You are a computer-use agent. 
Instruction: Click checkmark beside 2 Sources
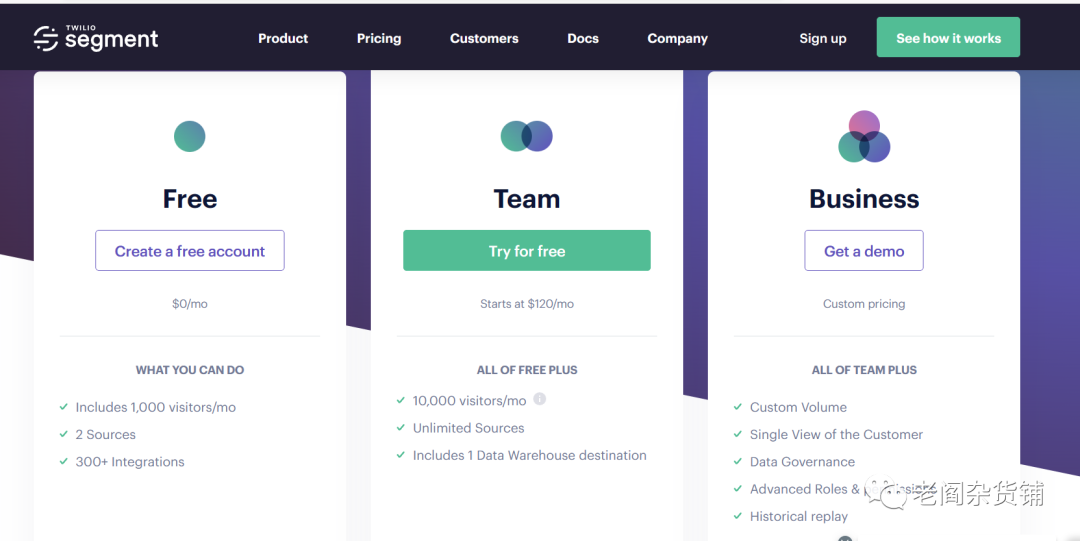point(64,434)
